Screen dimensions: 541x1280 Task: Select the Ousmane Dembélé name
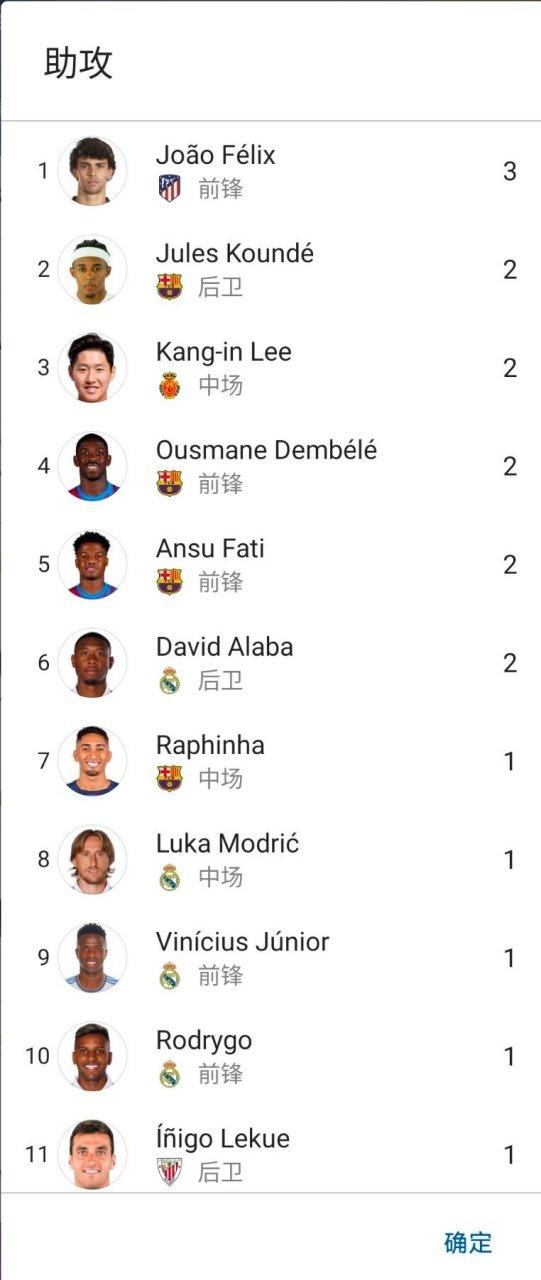[x=266, y=451]
